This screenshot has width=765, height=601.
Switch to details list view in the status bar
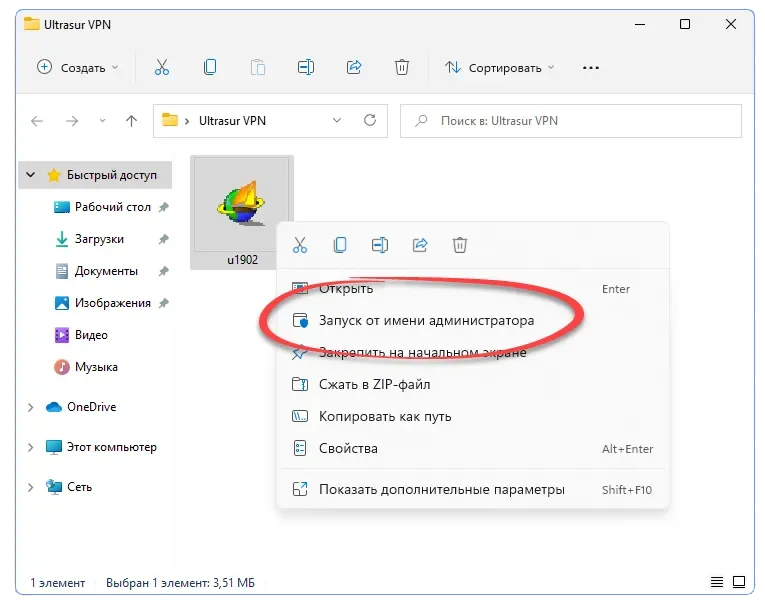point(717,581)
